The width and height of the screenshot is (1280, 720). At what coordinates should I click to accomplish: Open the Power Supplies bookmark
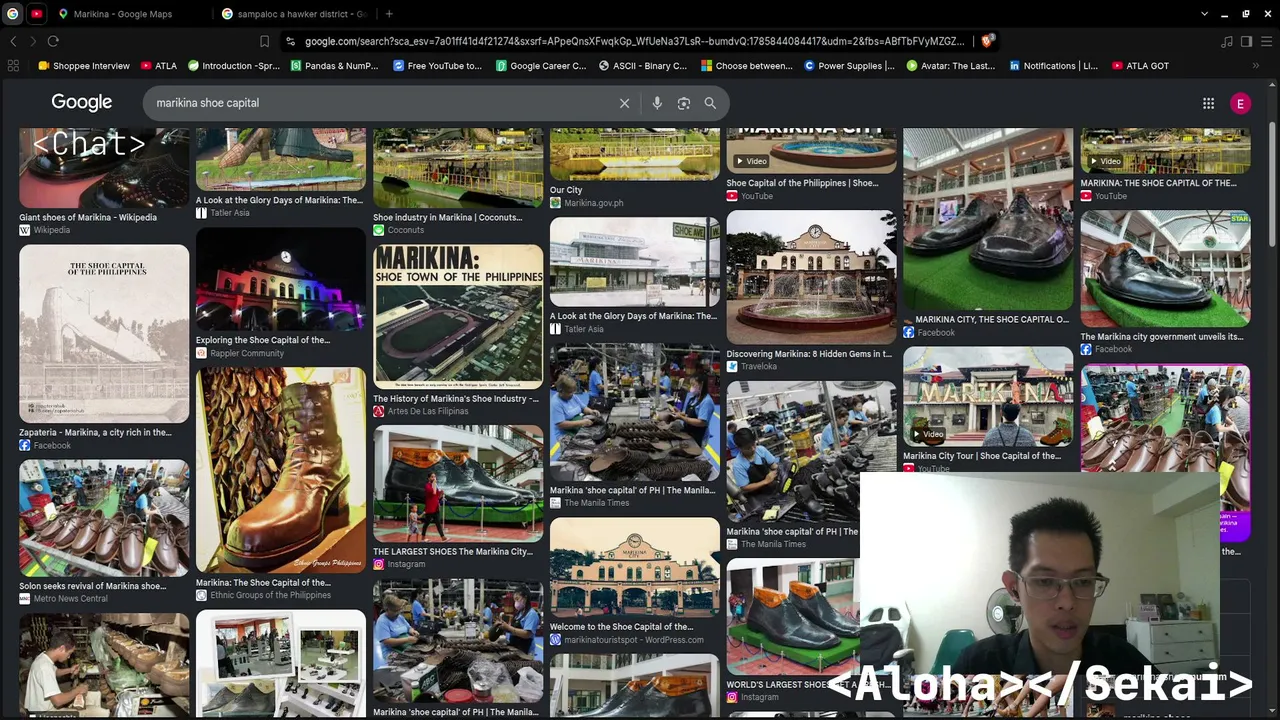click(849, 66)
